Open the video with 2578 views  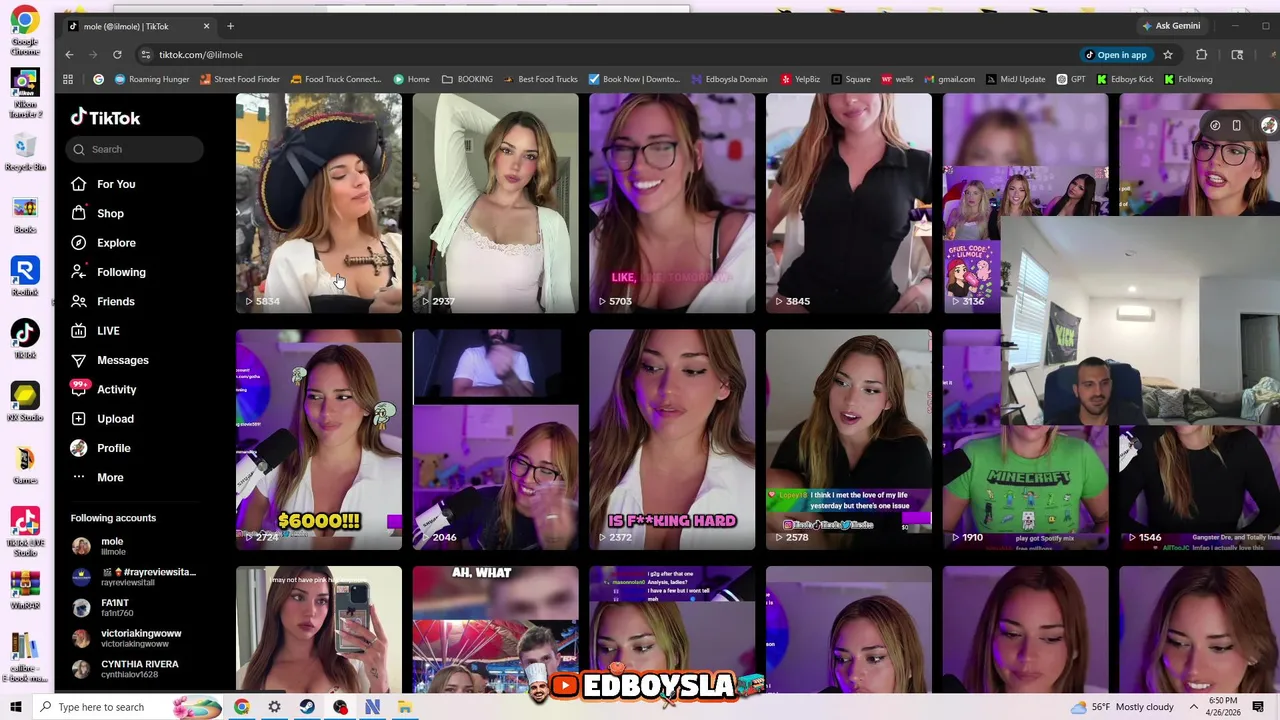(x=849, y=440)
